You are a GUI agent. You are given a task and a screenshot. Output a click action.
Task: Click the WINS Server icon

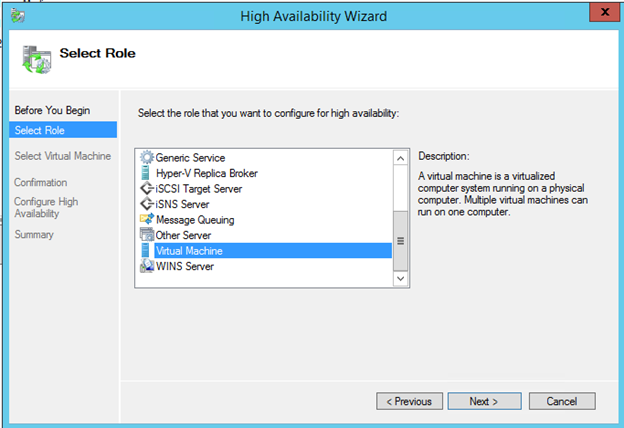click(x=148, y=266)
